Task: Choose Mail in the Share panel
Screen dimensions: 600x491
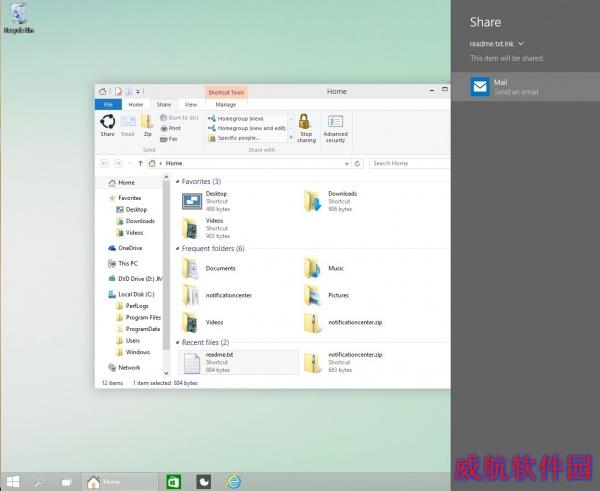Action: pyautogui.click(x=525, y=87)
